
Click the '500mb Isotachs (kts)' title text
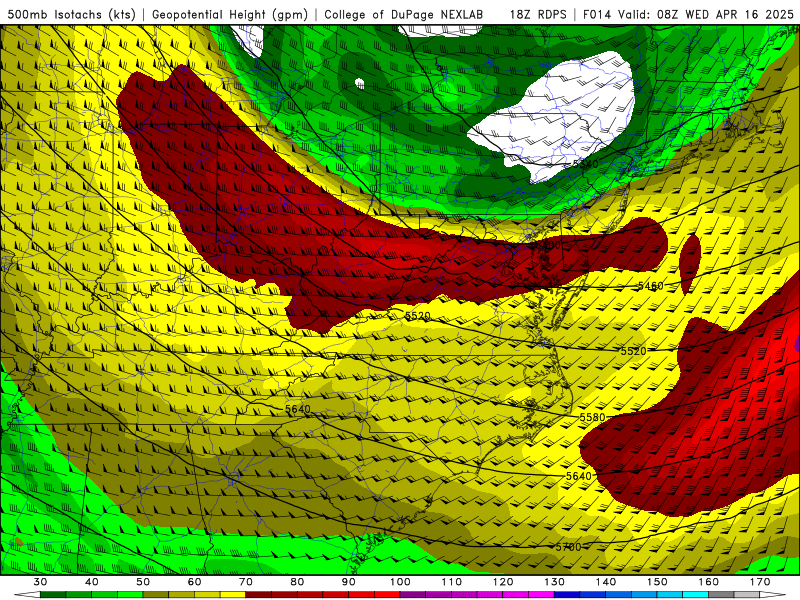tap(72, 14)
